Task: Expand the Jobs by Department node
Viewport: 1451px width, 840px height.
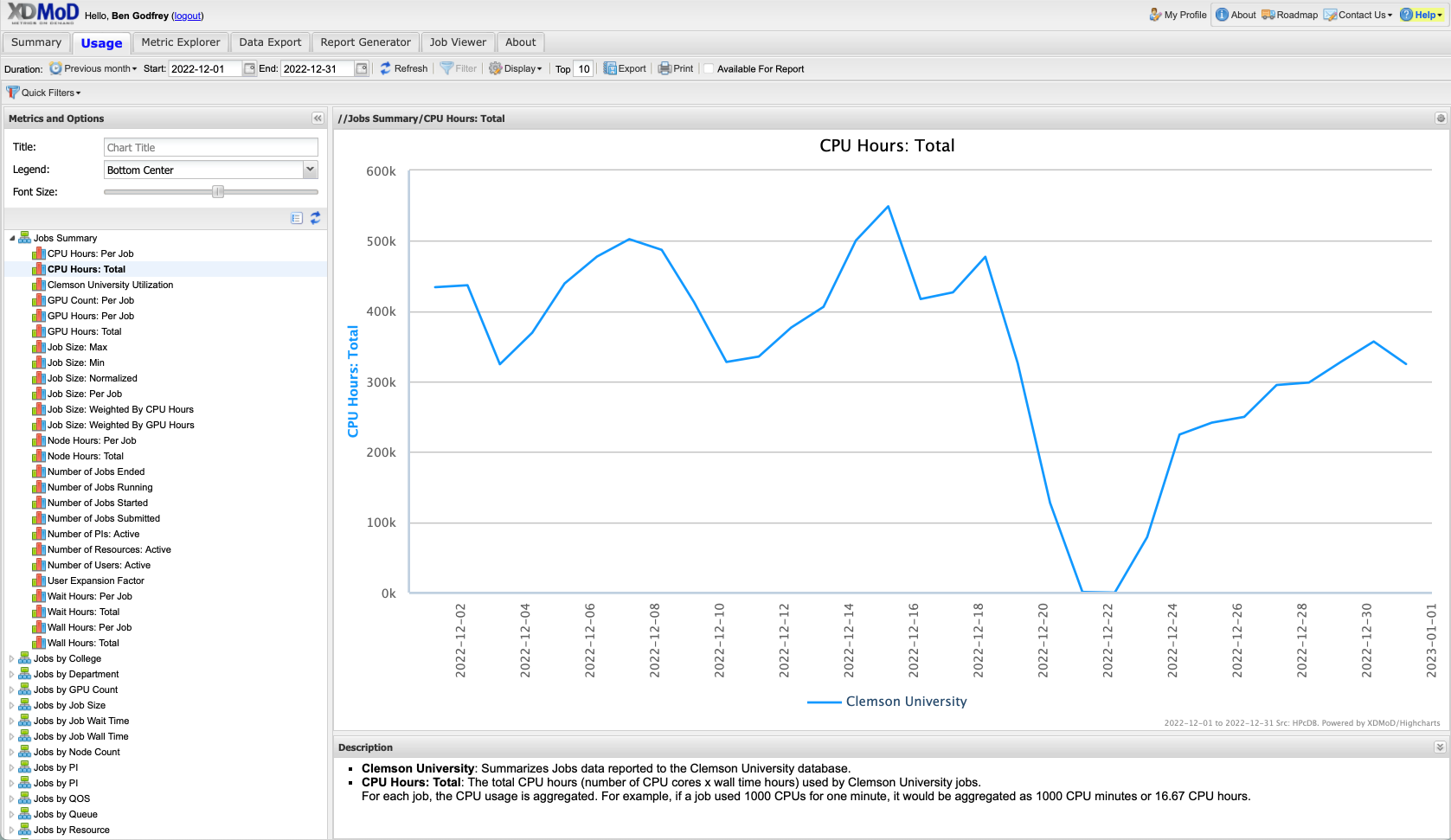Action: [x=12, y=674]
